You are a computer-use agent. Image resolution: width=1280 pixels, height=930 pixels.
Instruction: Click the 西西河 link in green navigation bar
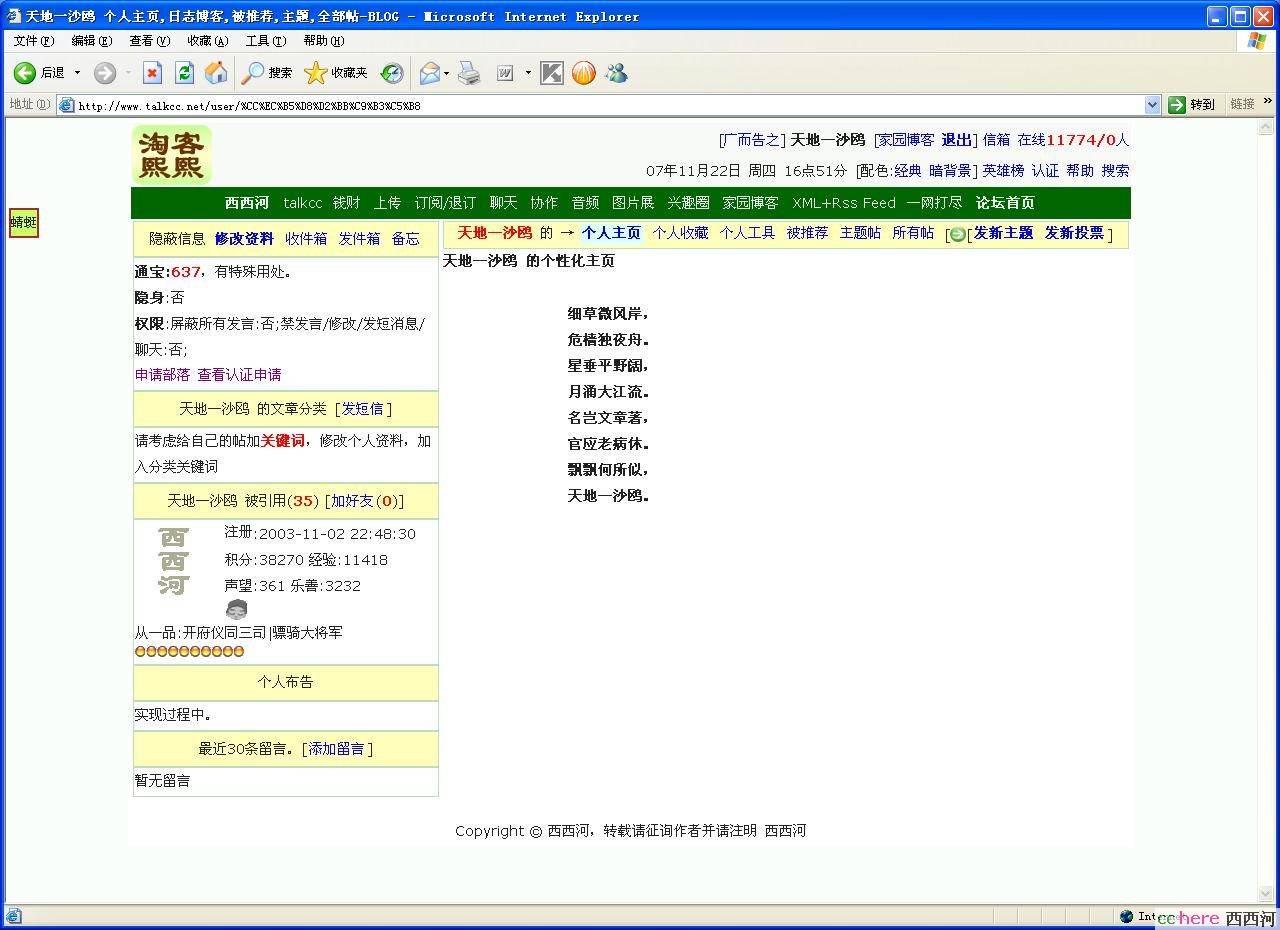247,203
